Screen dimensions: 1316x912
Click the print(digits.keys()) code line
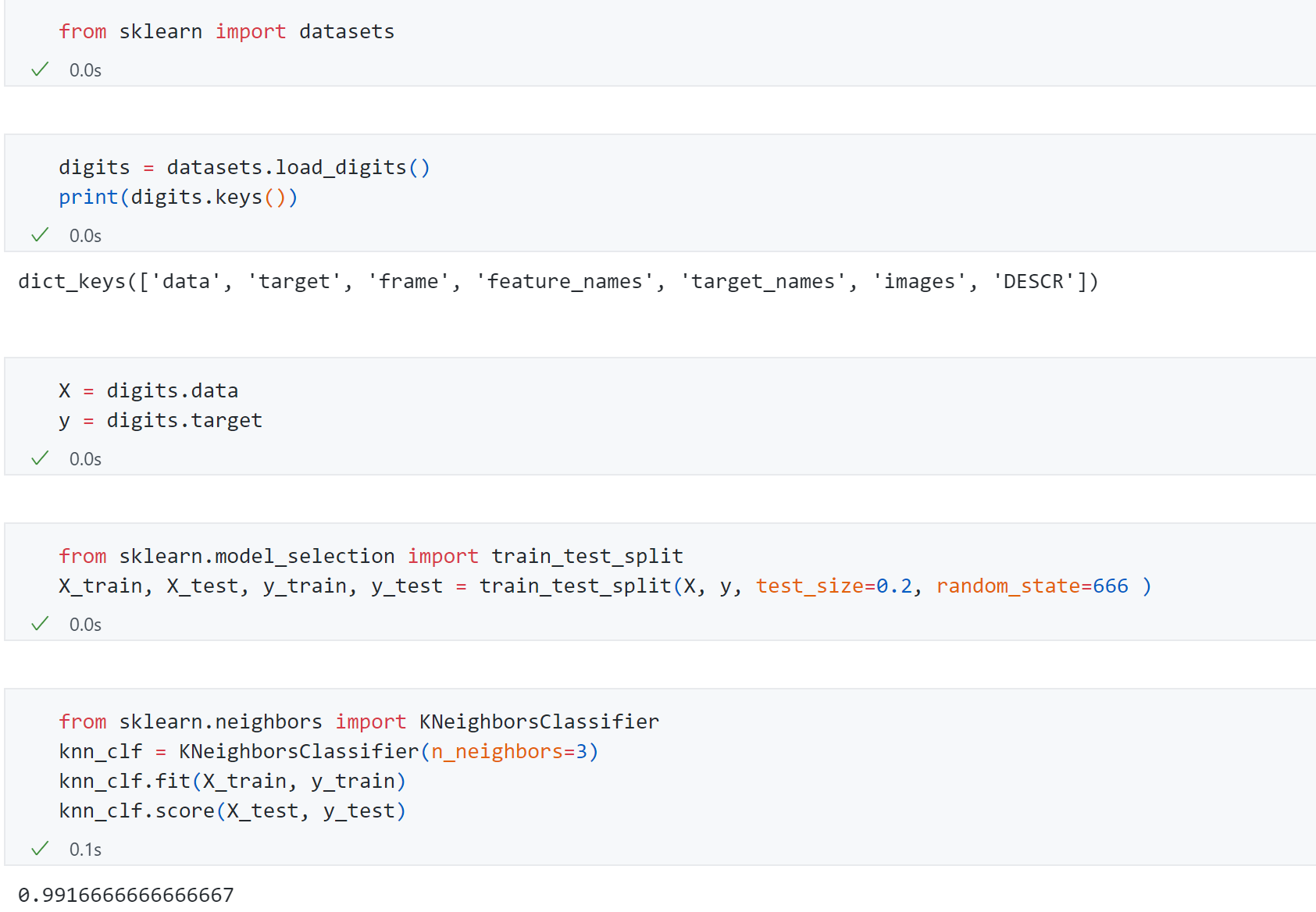point(178,198)
